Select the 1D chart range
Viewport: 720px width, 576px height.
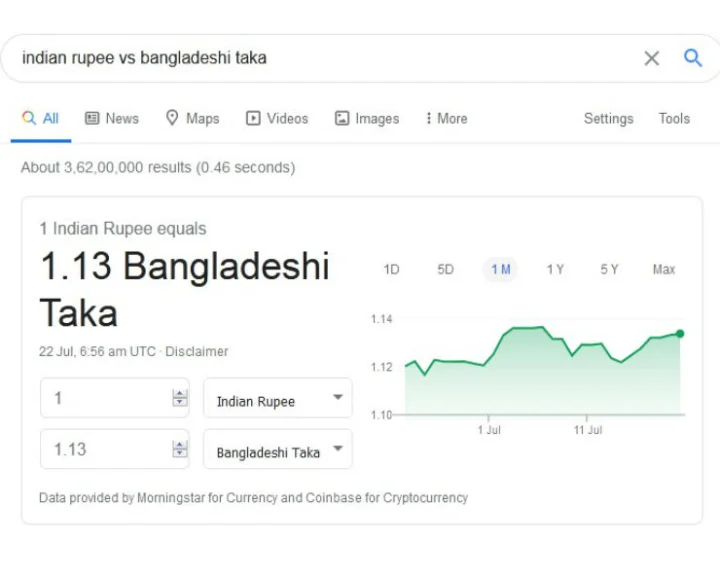pyautogui.click(x=391, y=269)
